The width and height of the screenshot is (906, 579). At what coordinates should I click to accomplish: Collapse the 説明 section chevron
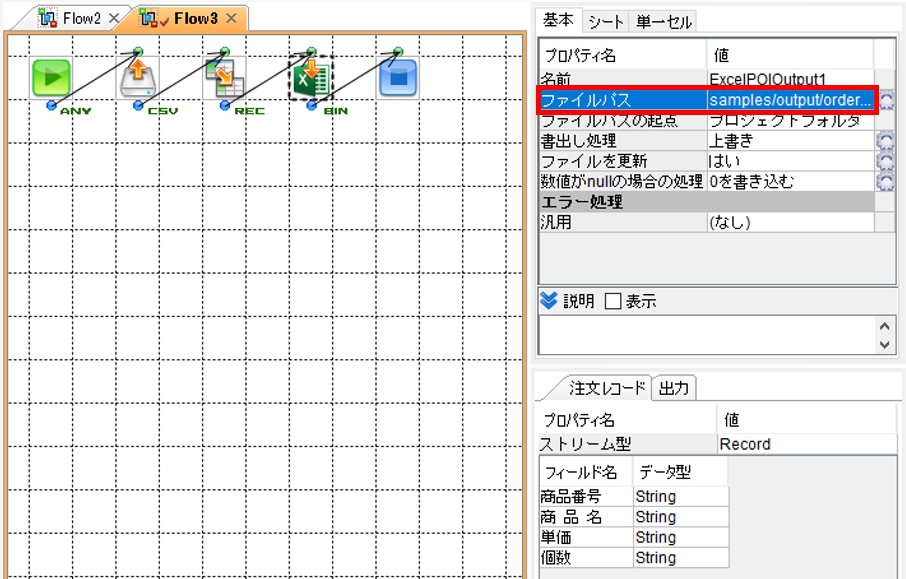(548, 300)
